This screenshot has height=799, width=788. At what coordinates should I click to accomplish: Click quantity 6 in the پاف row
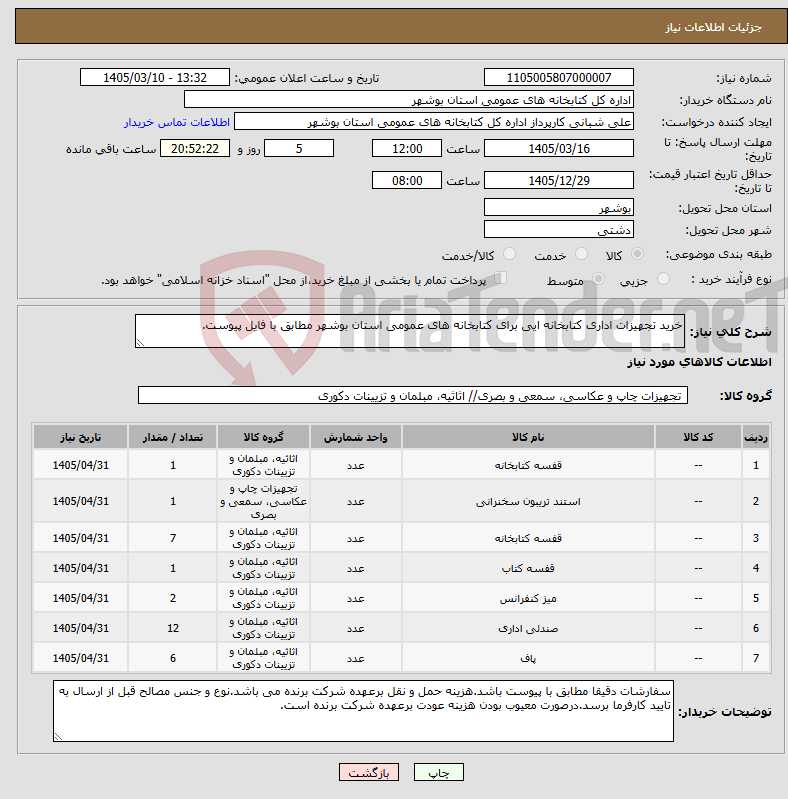pyautogui.click(x=173, y=658)
